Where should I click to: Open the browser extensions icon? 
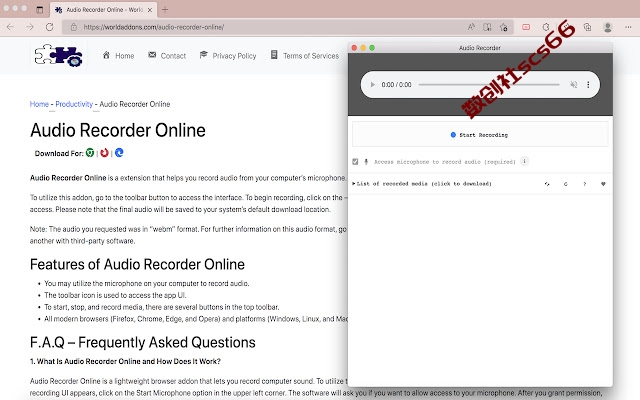(x=546, y=27)
